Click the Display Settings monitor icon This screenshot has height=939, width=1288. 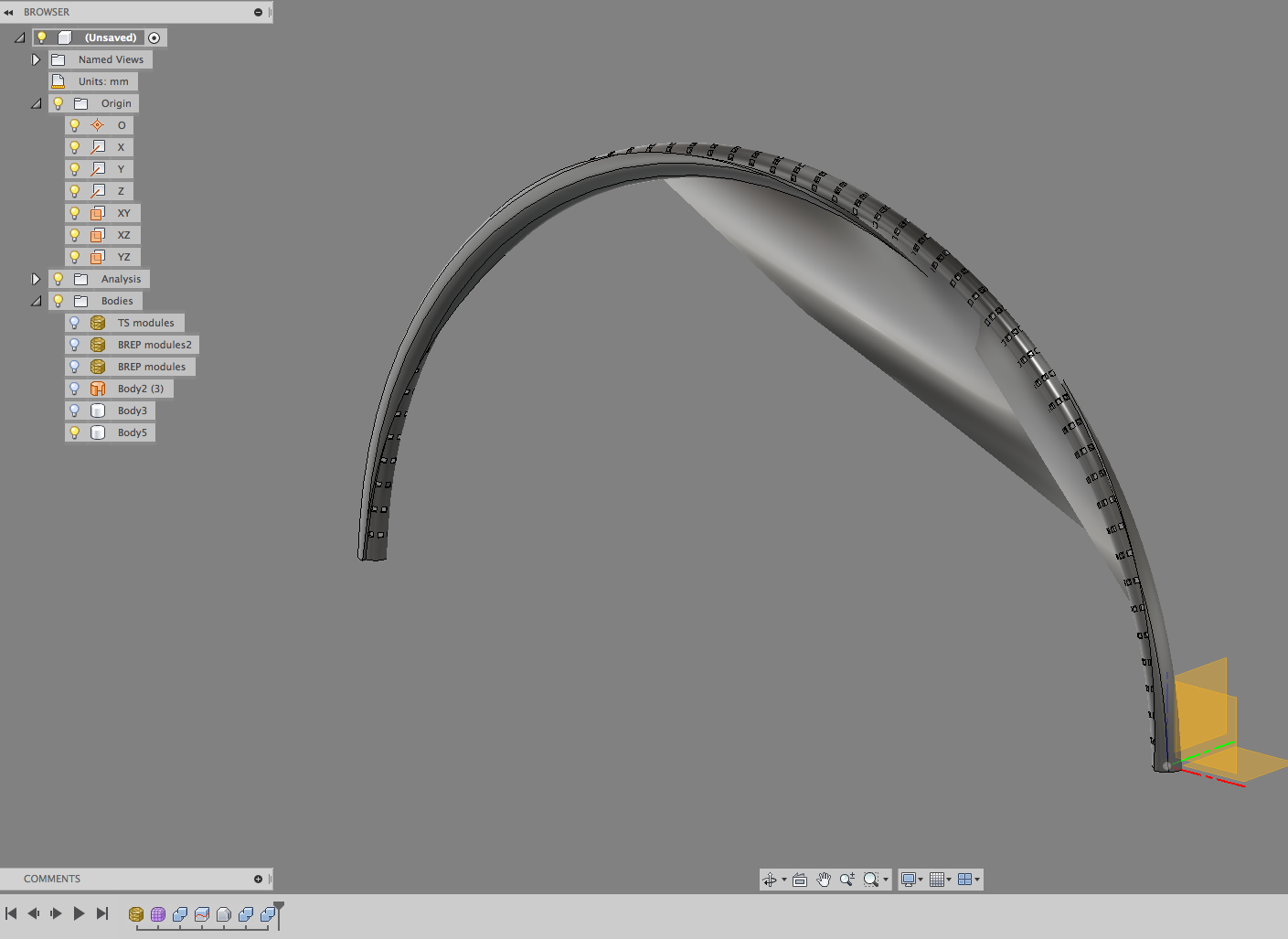[908, 879]
